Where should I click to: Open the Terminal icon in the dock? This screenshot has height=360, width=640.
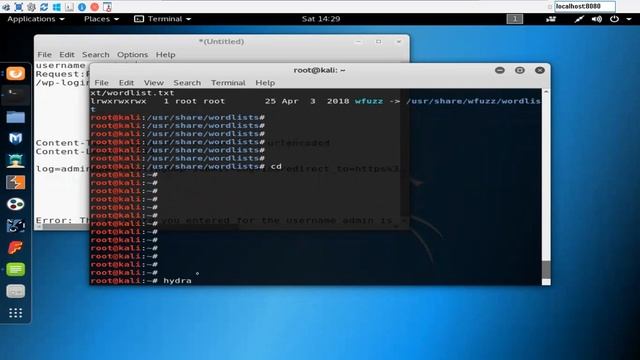(x=16, y=95)
